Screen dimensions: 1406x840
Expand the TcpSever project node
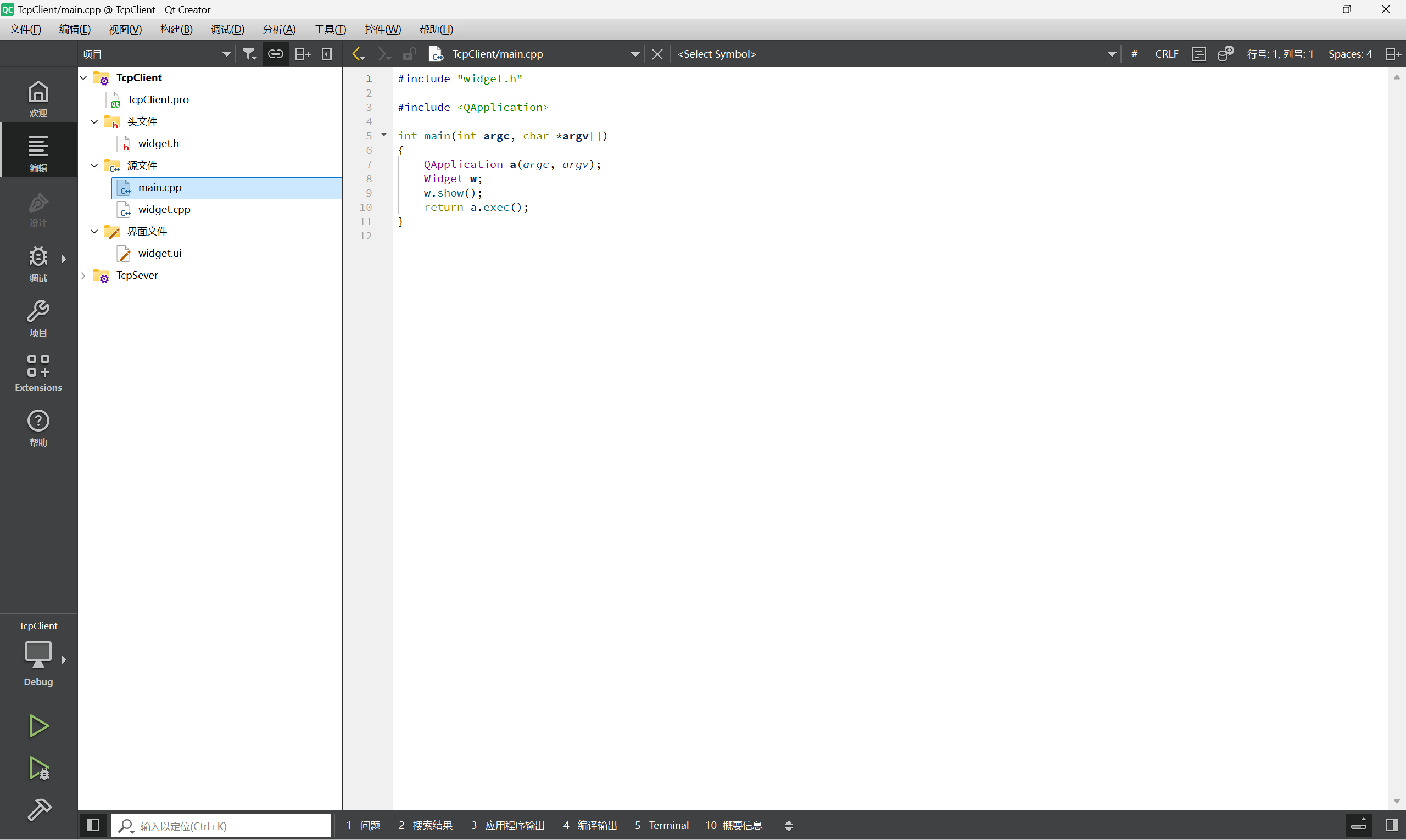84,275
